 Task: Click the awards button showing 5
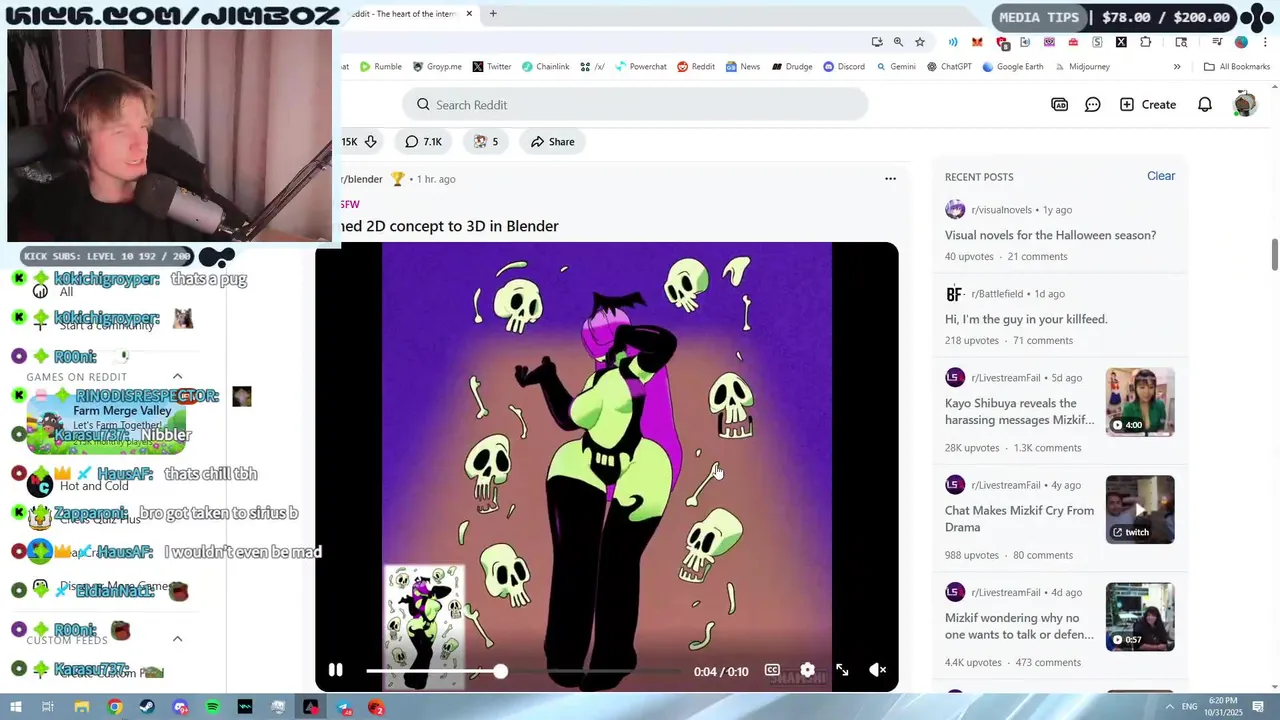(486, 141)
